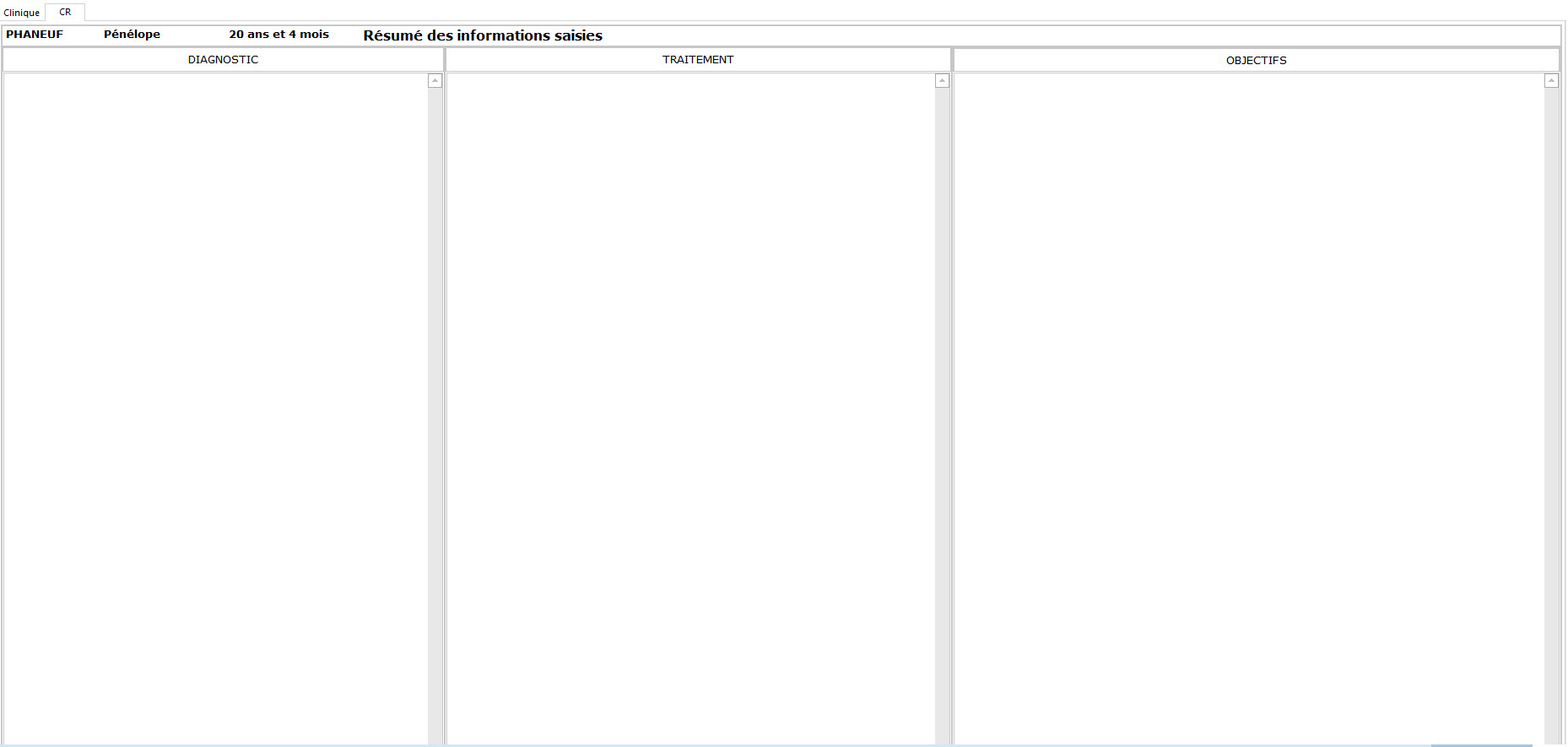Click inside the TRAITEMENT text area
The width and height of the screenshot is (1568, 747).
pos(691,409)
